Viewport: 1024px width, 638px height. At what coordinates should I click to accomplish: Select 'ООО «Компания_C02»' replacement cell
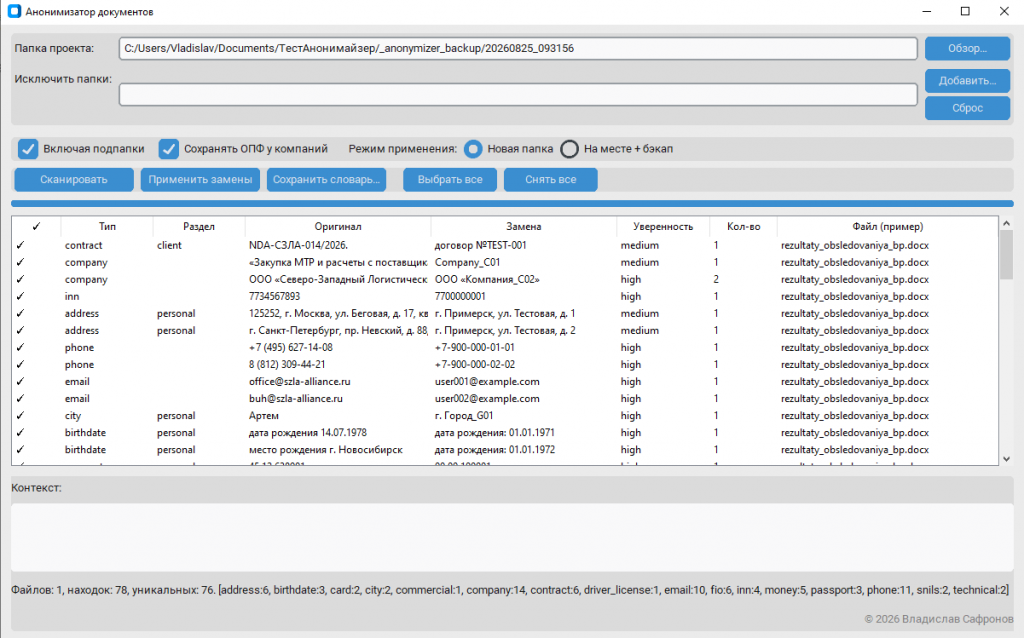click(524, 279)
